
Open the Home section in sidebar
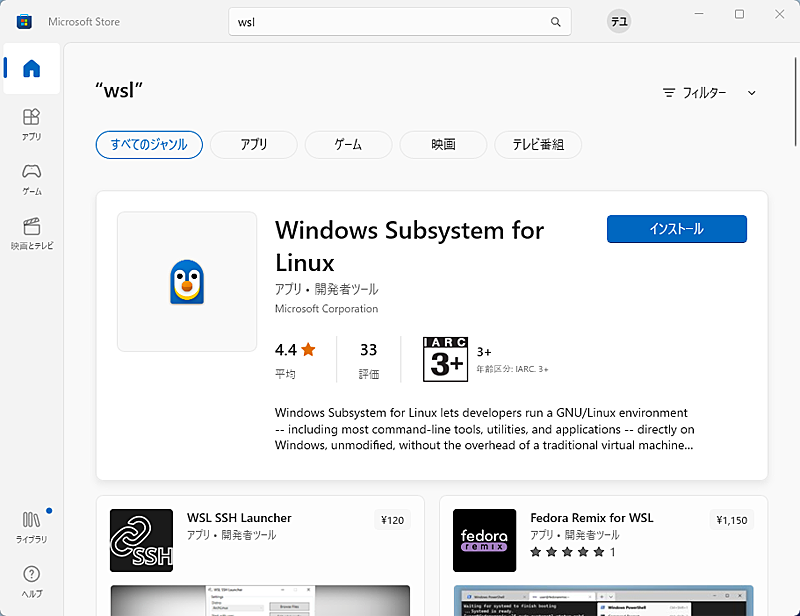[x=31, y=69]
